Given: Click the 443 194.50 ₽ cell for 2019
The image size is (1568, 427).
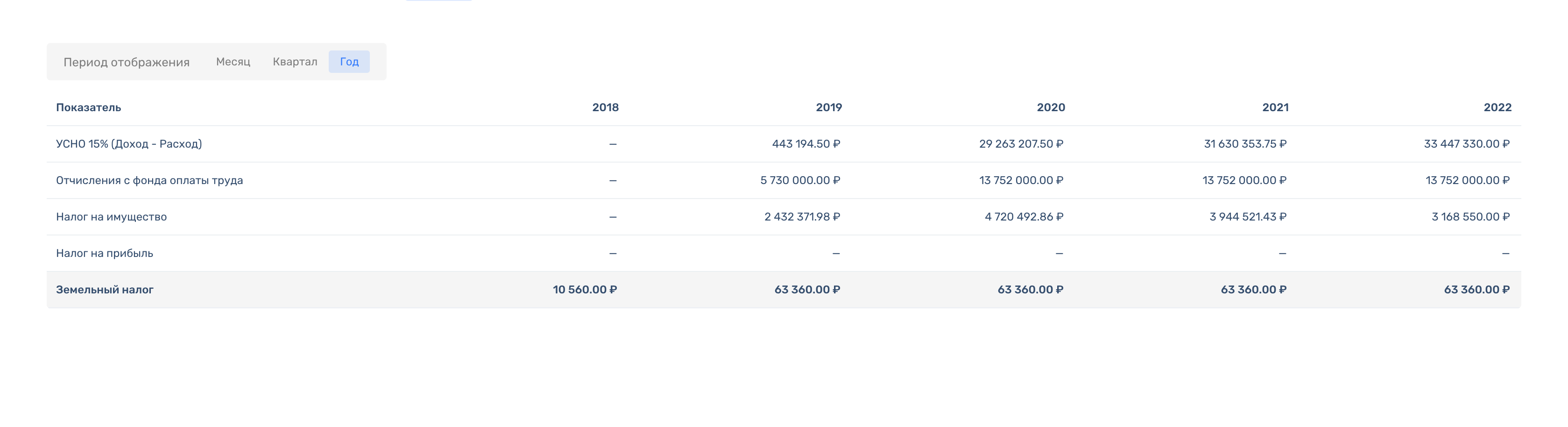Looking at the screenshot, I should pos(806,144).
